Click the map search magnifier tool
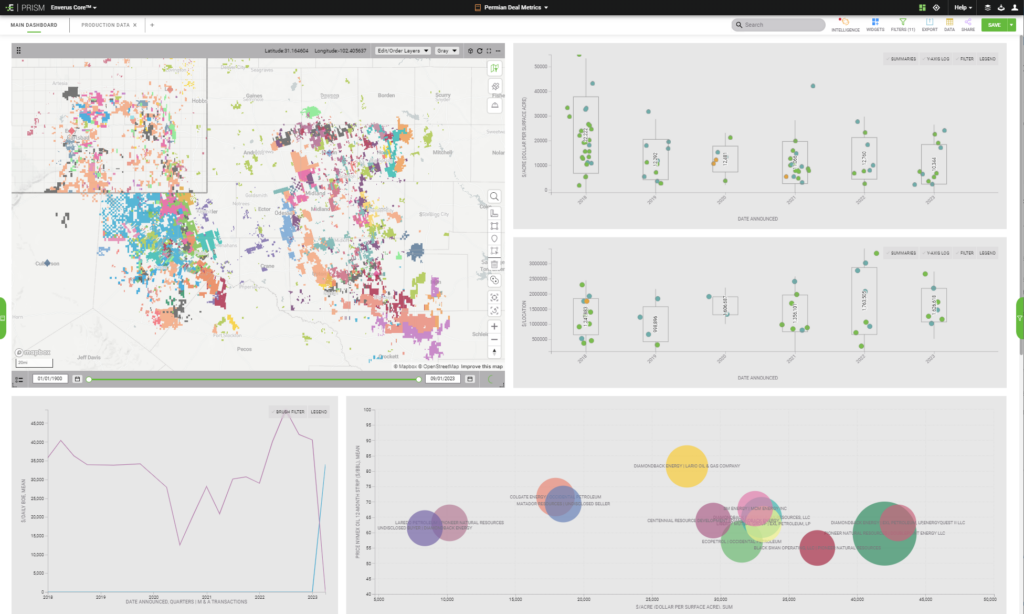Screen dimensions: 1024x614 pyautogui.click(x=495, y=197)
